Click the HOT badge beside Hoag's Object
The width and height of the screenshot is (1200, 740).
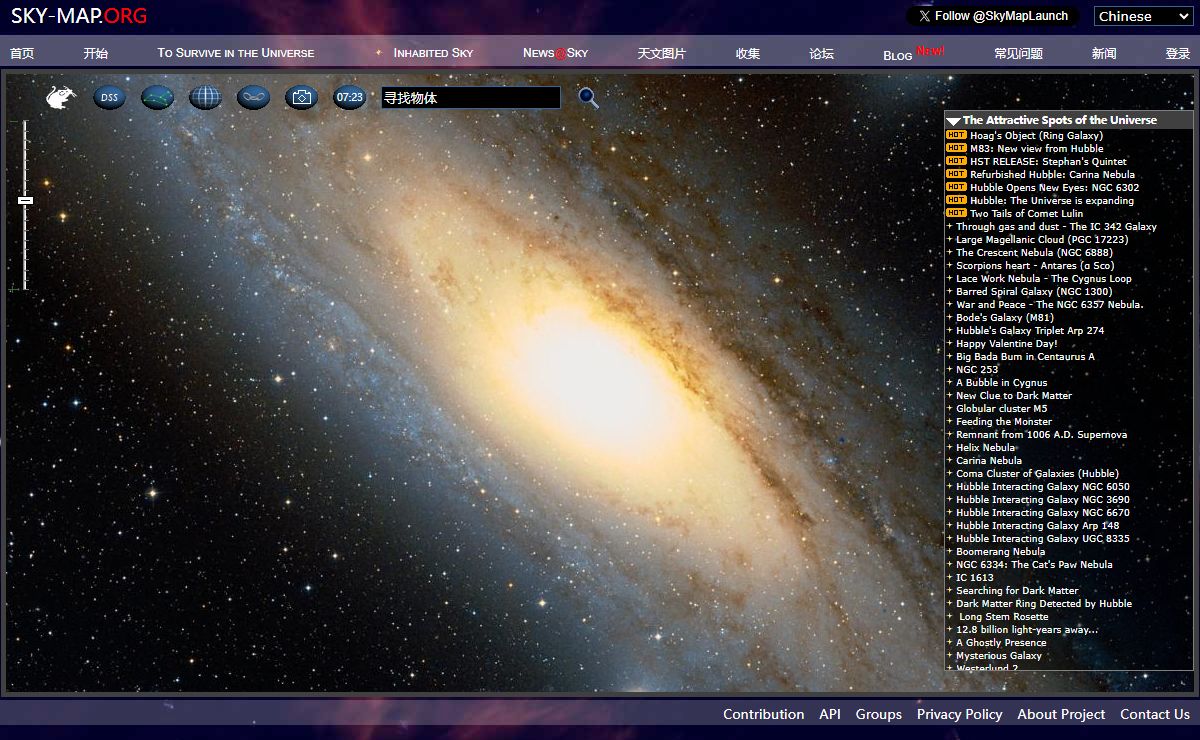tap(956, 135)
